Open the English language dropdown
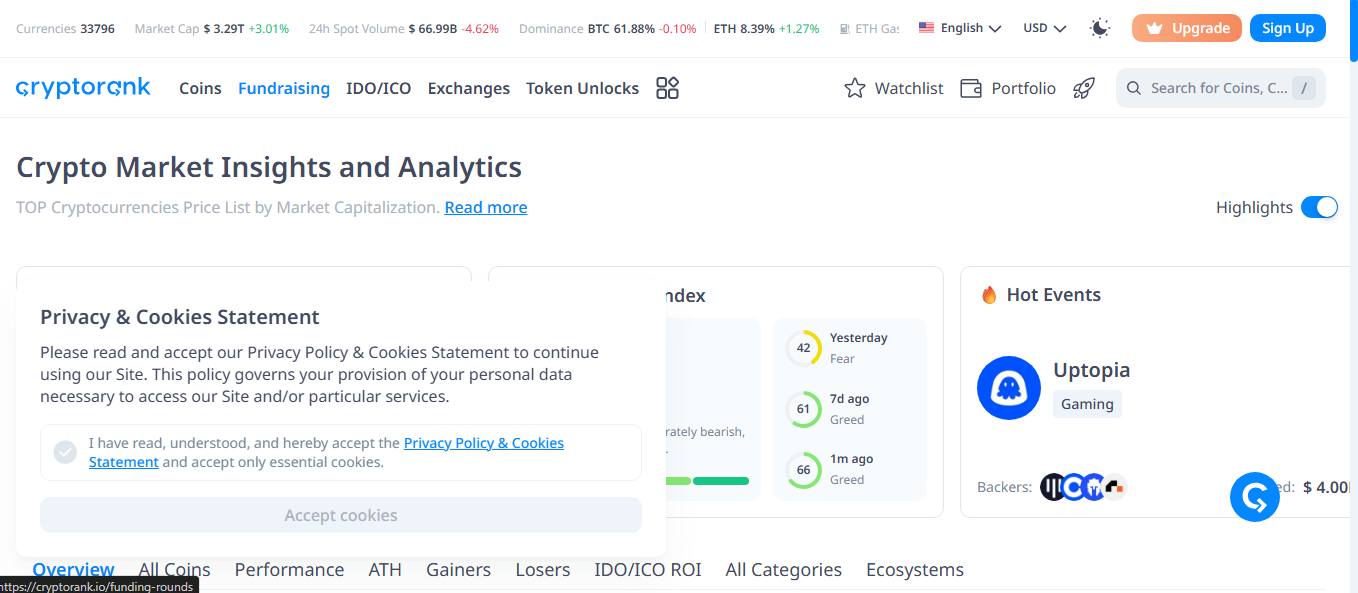Screen dimensions: 1358x593 (x=960, y=28)
